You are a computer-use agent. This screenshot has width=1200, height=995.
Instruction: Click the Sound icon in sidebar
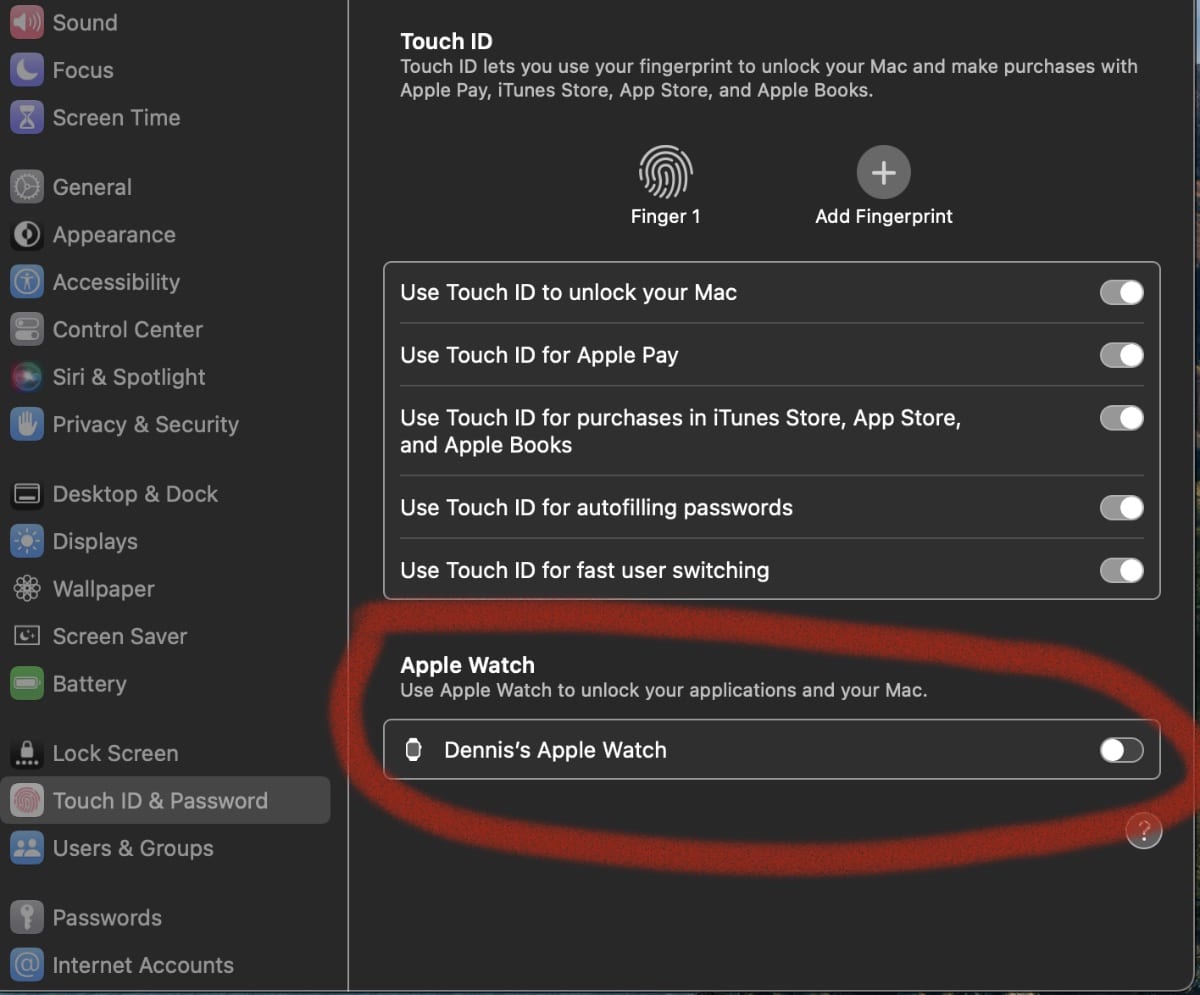point(27,22)
